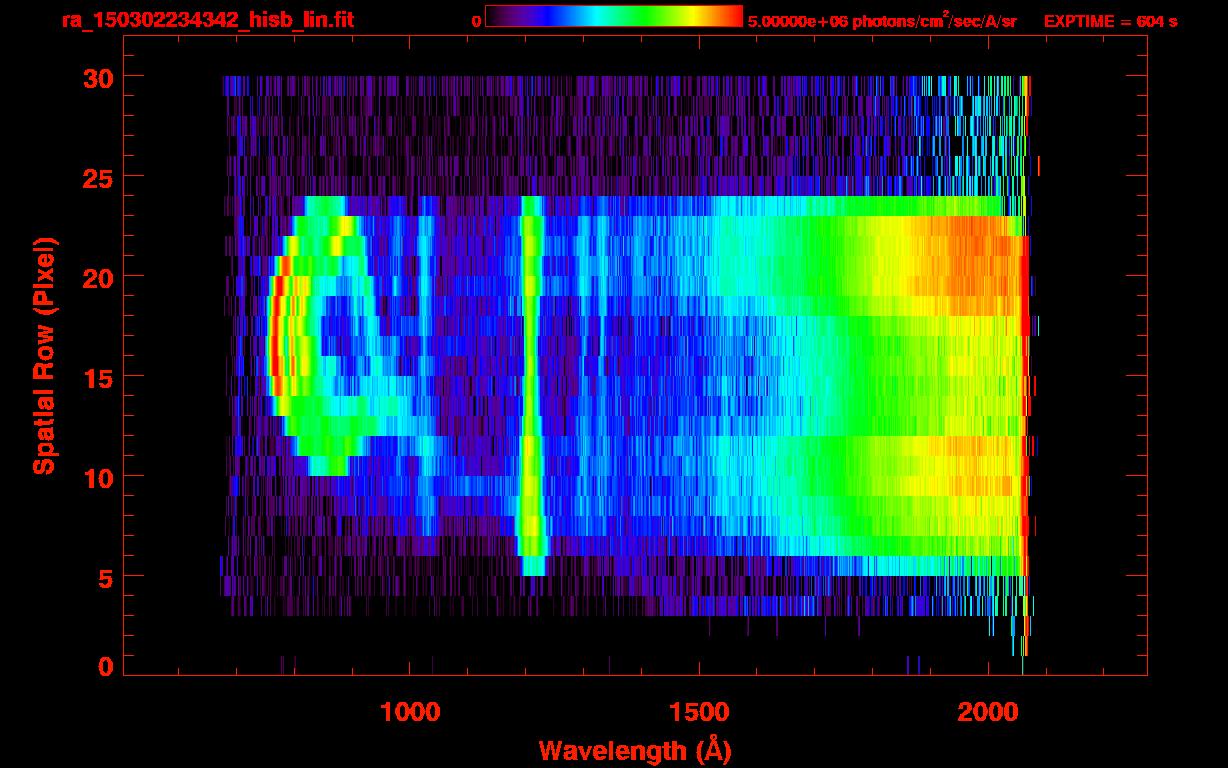
Task: Click the 1000 wavelength tick label
Action: (410, 712)
